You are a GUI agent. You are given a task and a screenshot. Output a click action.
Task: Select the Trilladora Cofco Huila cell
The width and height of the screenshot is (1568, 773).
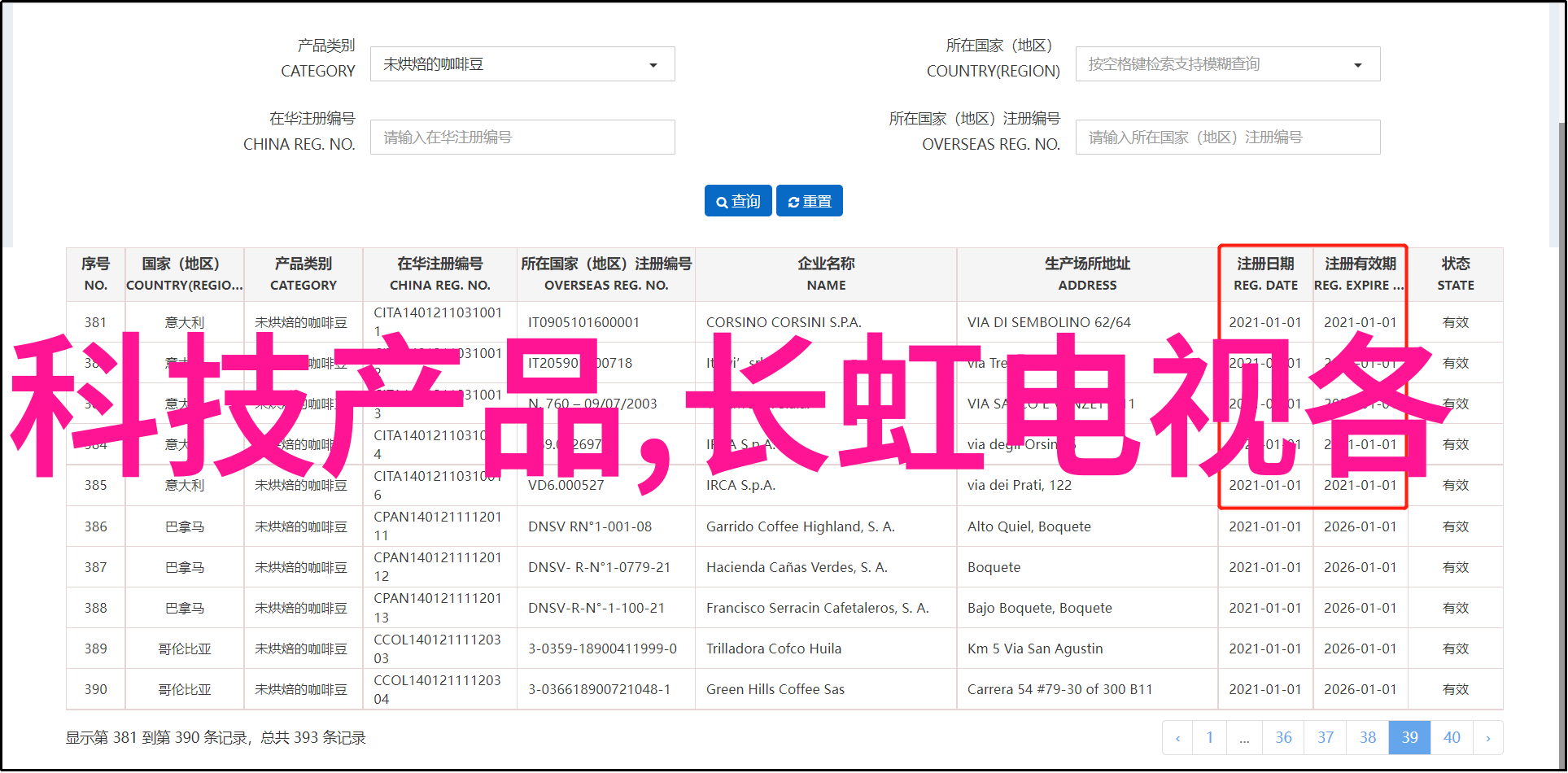pos(827,649)
